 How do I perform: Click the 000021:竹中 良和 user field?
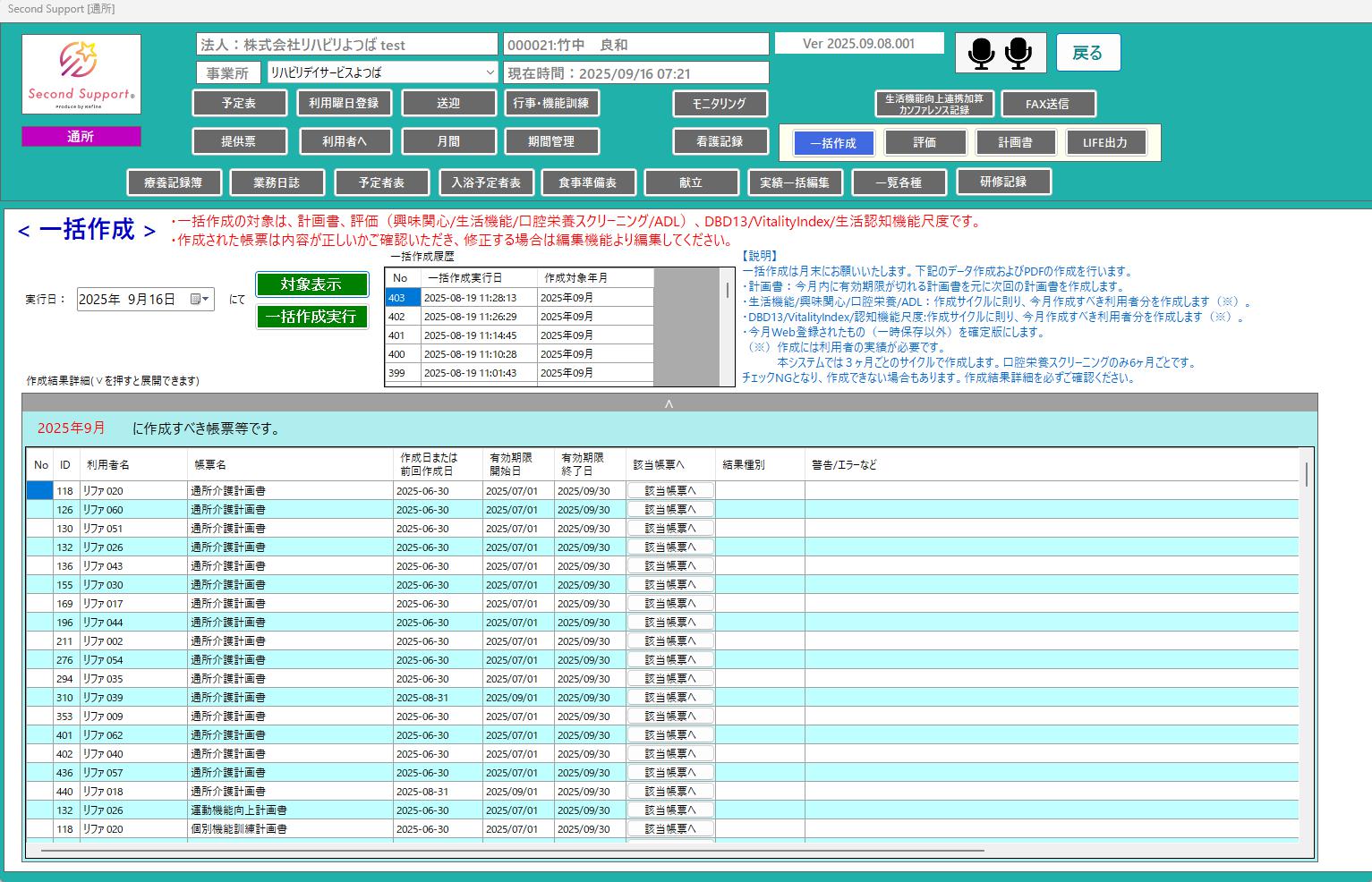click(x=636, y=45)
